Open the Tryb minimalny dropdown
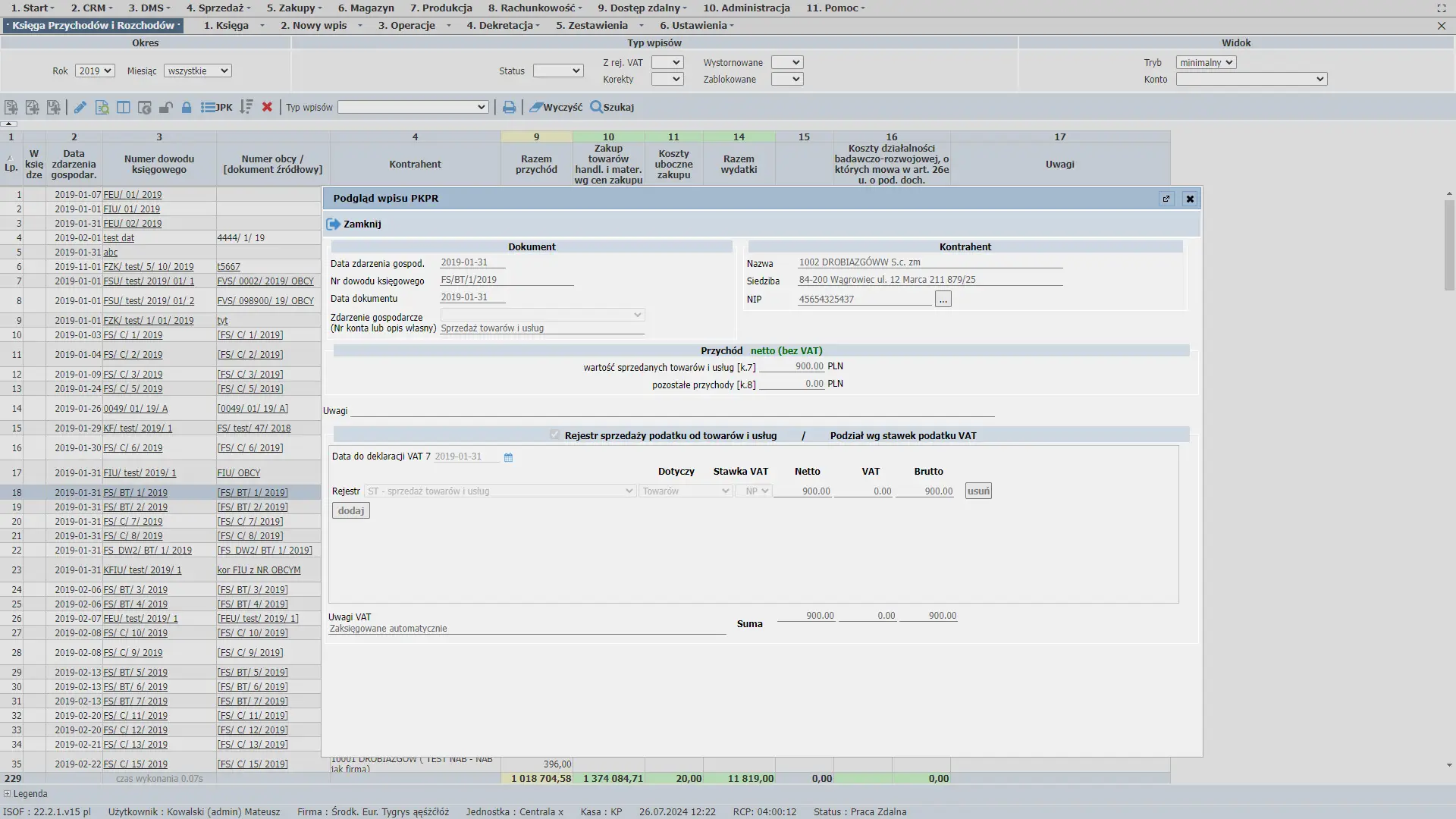Viewport: 1456px width, 819px height. pos(1206,63)
